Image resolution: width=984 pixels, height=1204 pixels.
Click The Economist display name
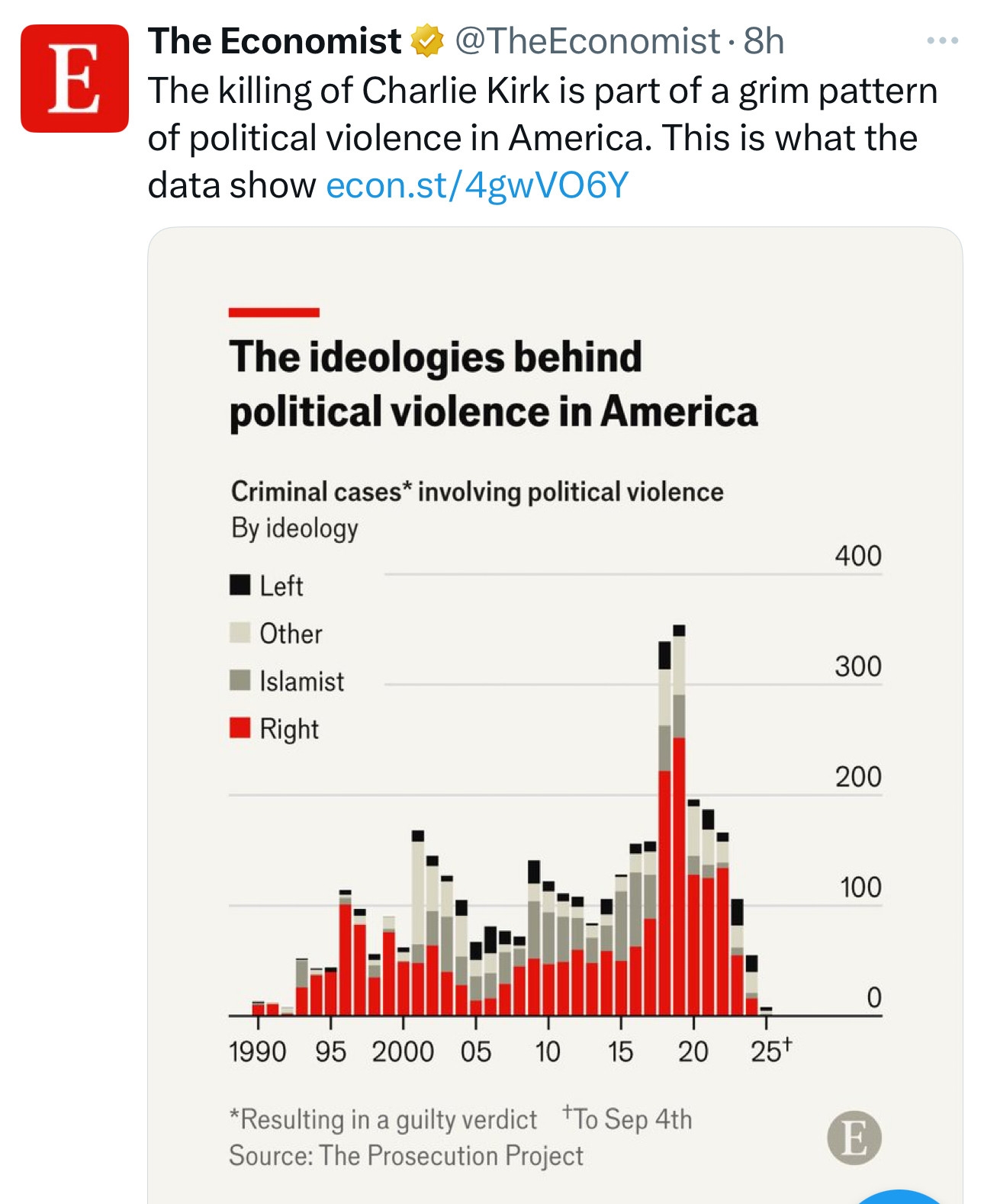[275, 41]
